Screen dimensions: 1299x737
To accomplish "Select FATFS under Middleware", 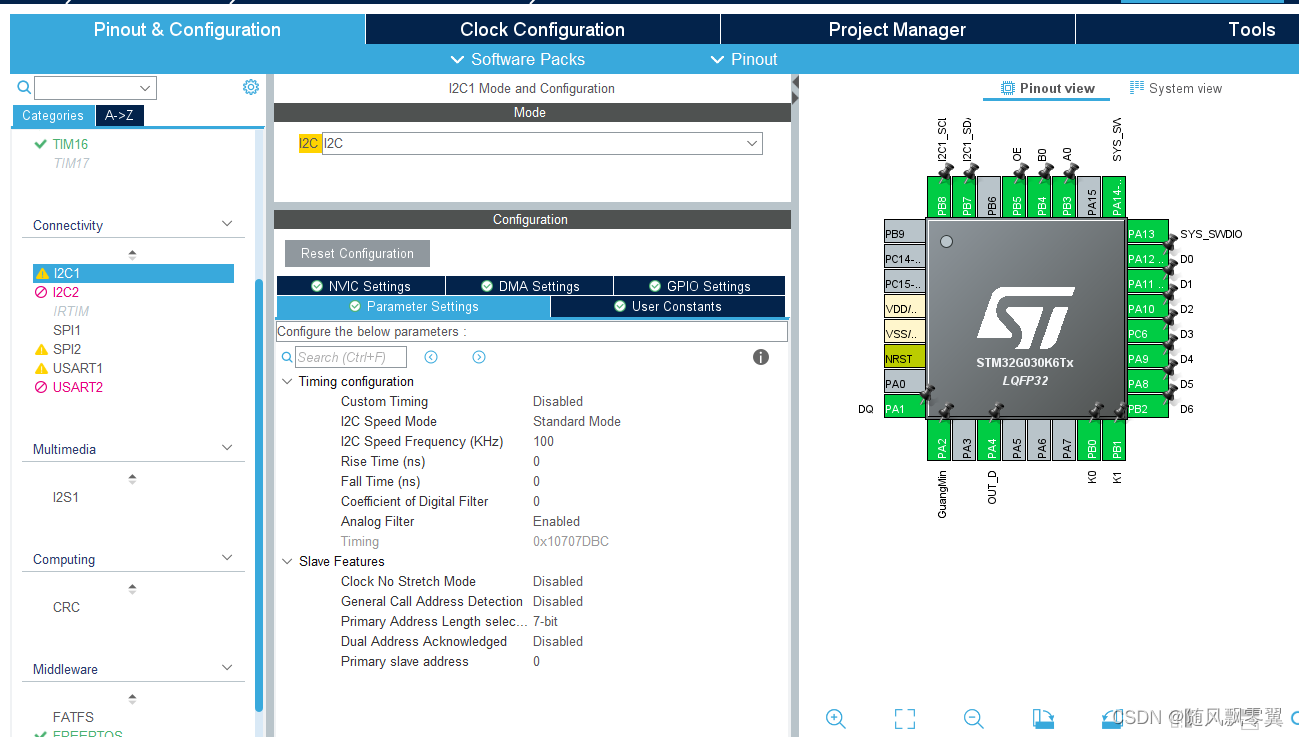I will pos(73,717).
